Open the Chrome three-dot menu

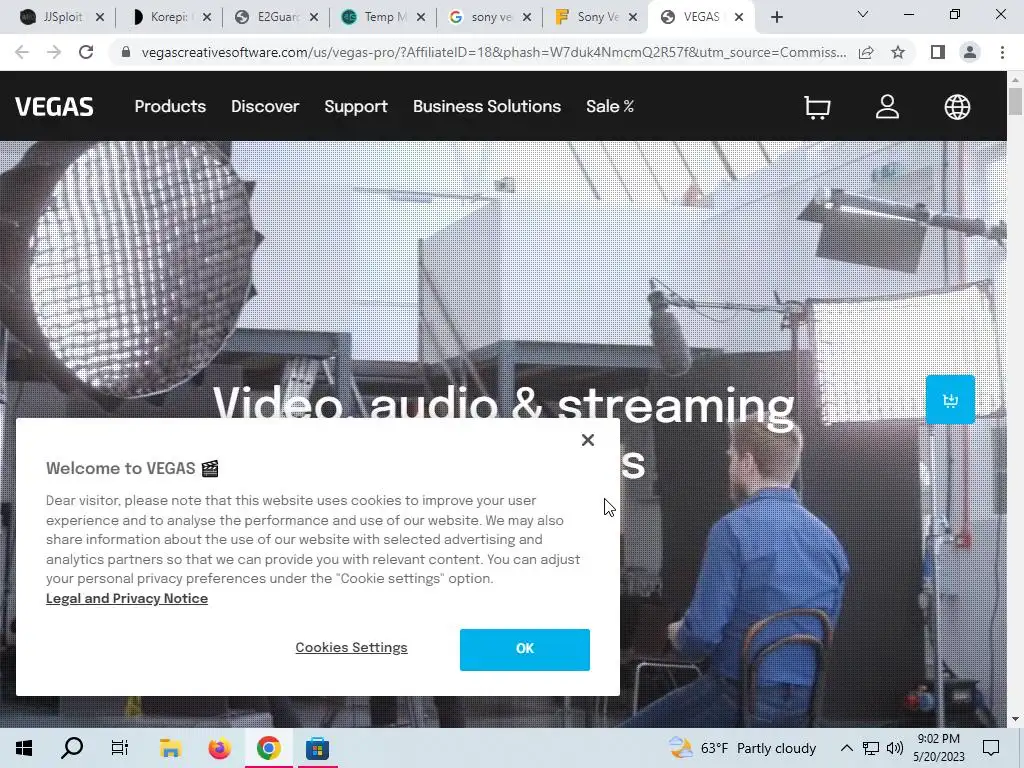(1002, 52)
